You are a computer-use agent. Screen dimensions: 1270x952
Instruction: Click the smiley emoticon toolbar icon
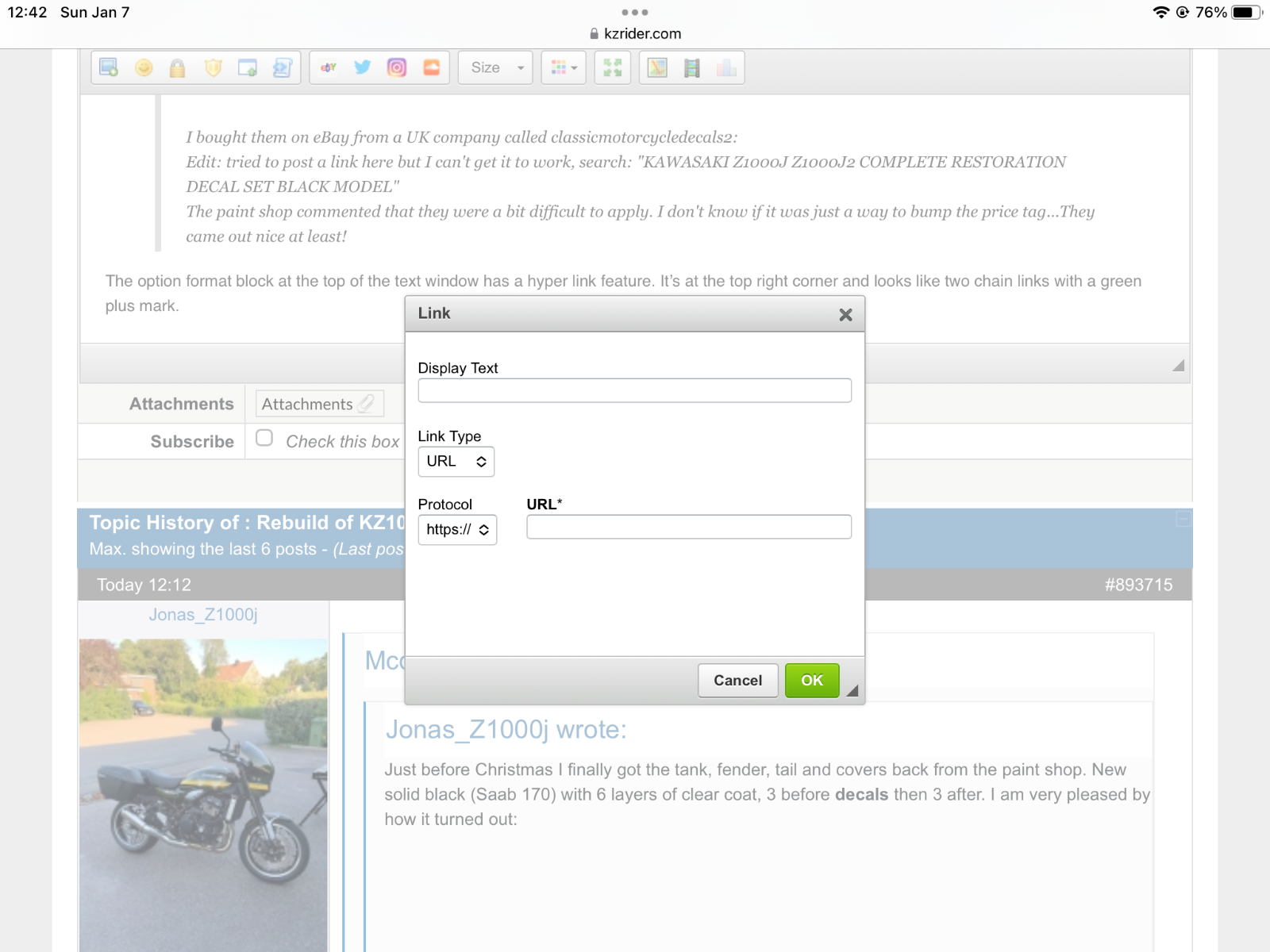144,68
